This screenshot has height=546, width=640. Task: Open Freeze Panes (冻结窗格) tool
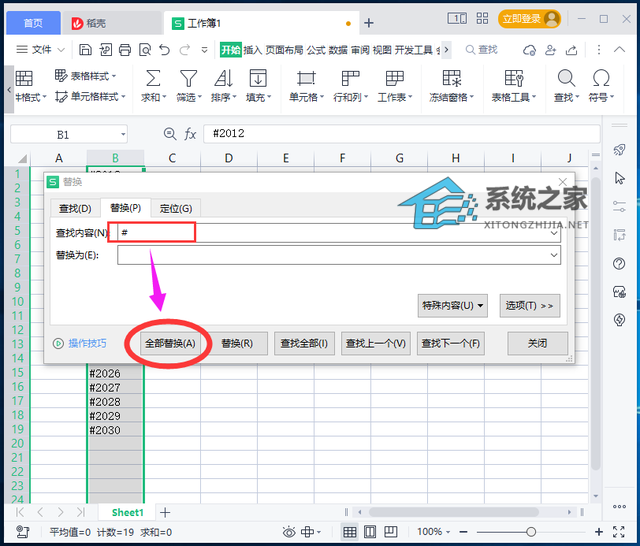tap(451, 86)
